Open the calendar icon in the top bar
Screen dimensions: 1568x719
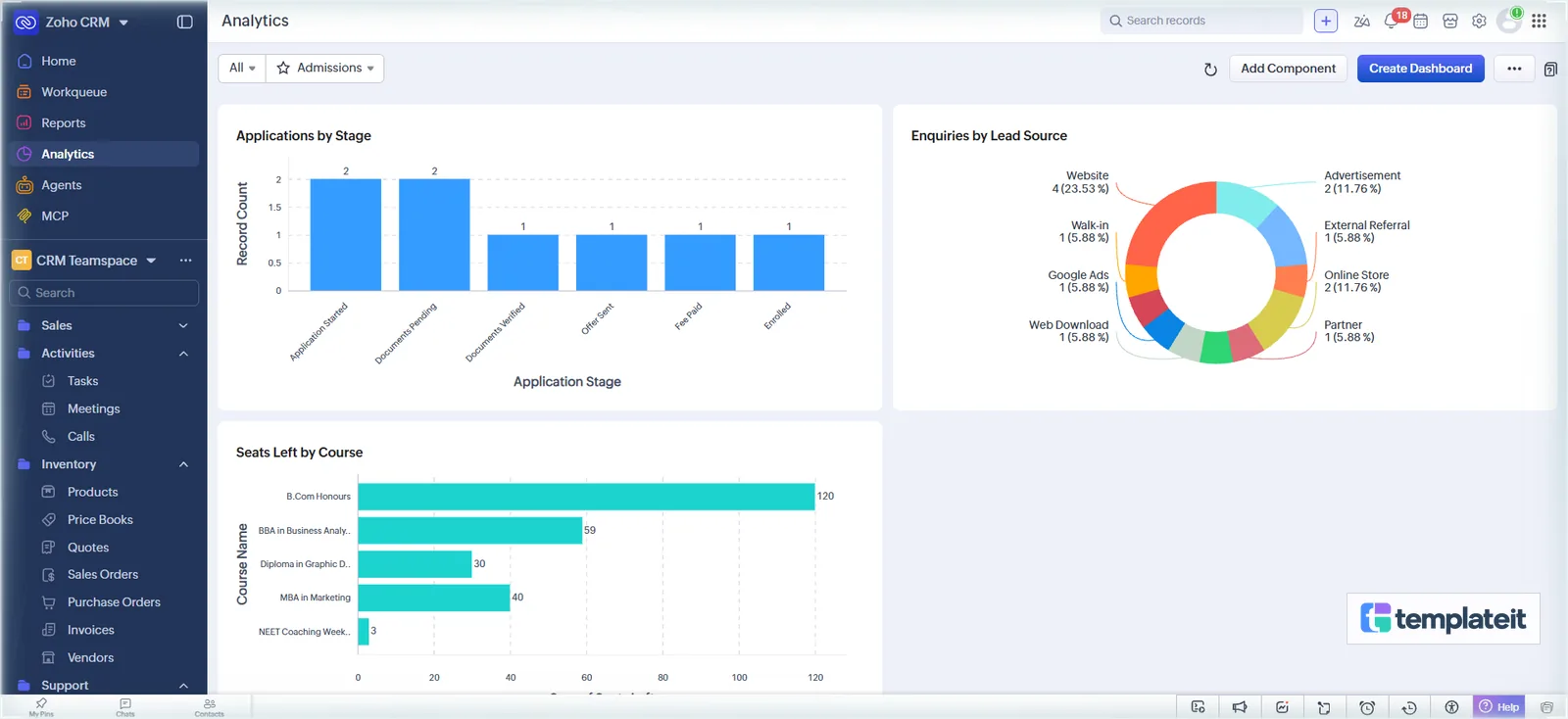(1421, 21)
